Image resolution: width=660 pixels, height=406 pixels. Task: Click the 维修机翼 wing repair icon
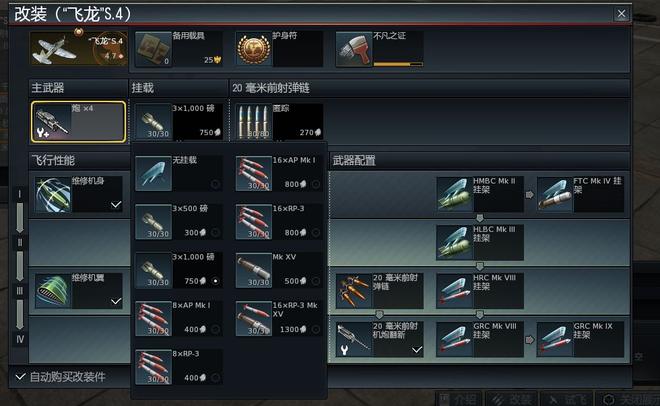coord(53,291)
